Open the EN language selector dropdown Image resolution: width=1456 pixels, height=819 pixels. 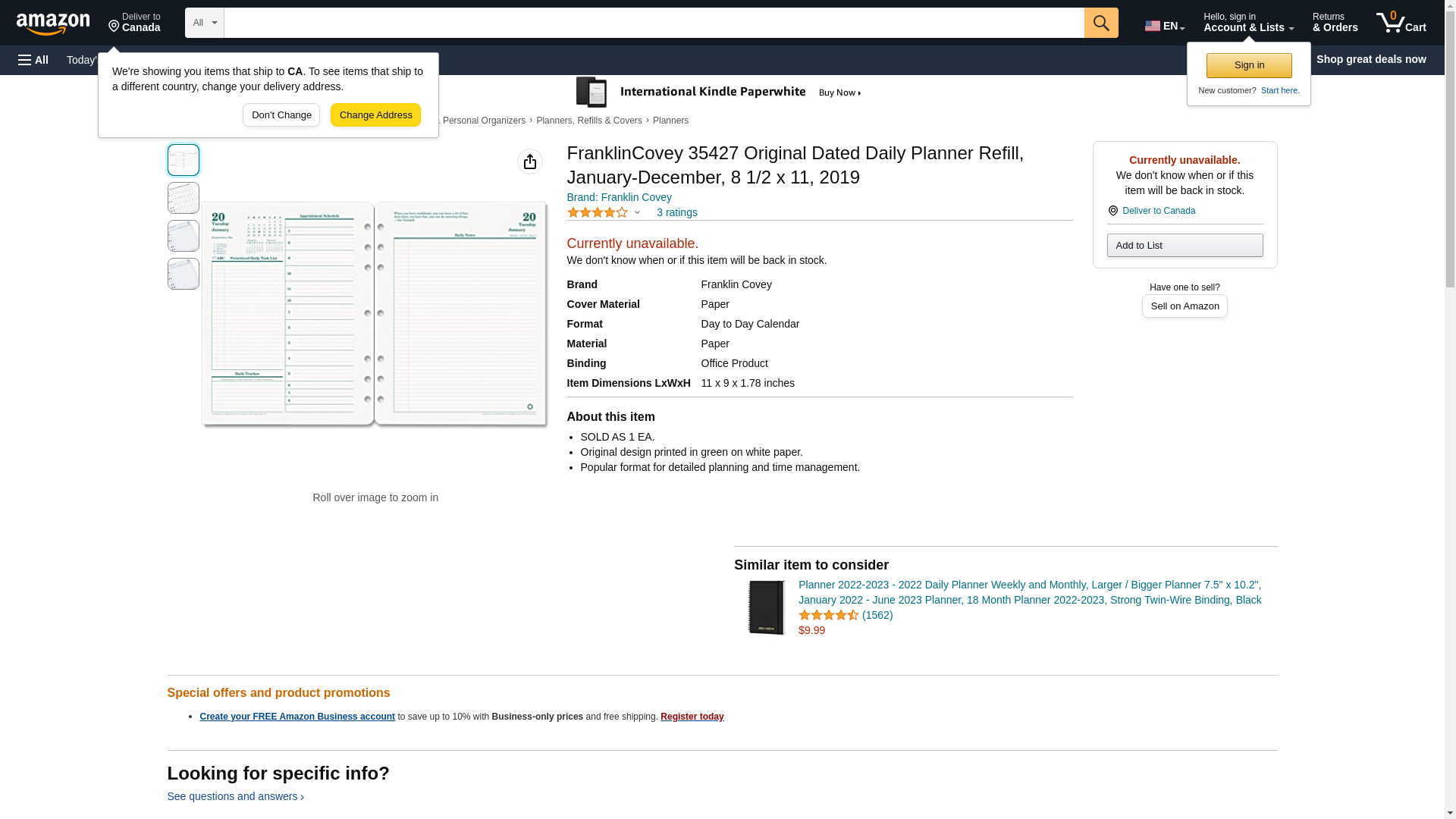[1165, 25]
